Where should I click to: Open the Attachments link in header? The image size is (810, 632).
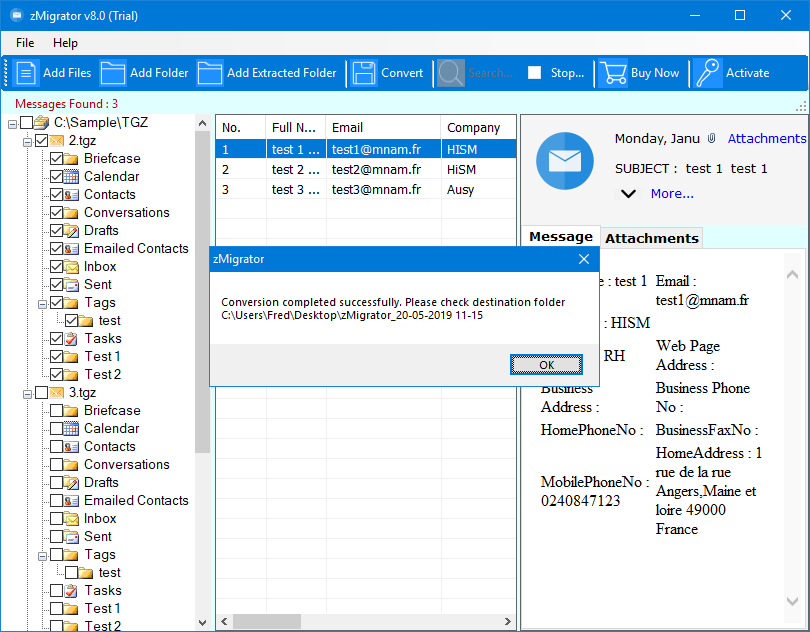point(767,138)
